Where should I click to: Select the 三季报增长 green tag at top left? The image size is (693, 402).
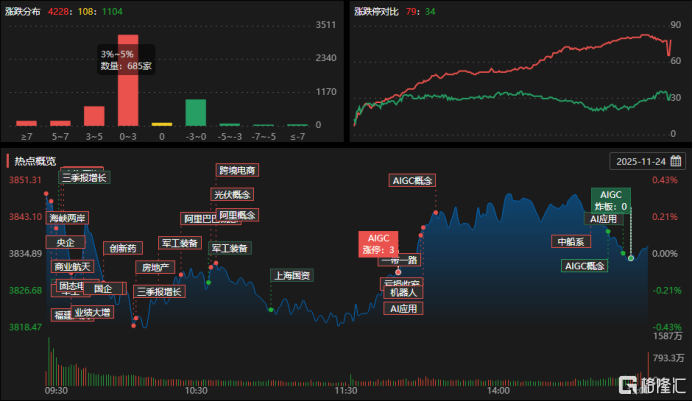tap(84, 178)
